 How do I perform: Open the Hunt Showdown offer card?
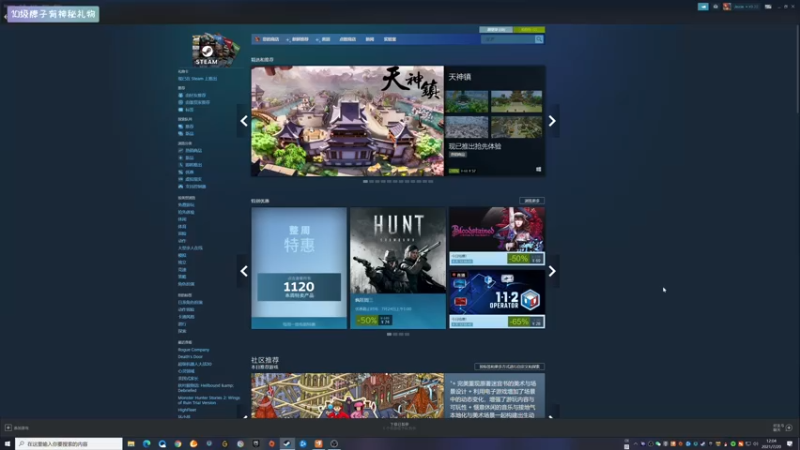[398, 268]
